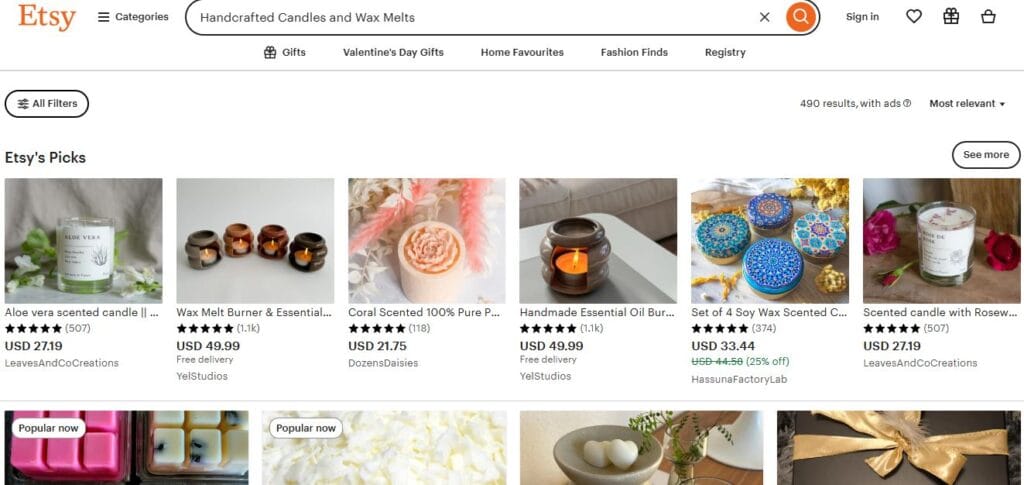Open the Aloe vera scented candle thumbnail
Viewport: 1024px width, 485px height.
click(x=83, y=240)
